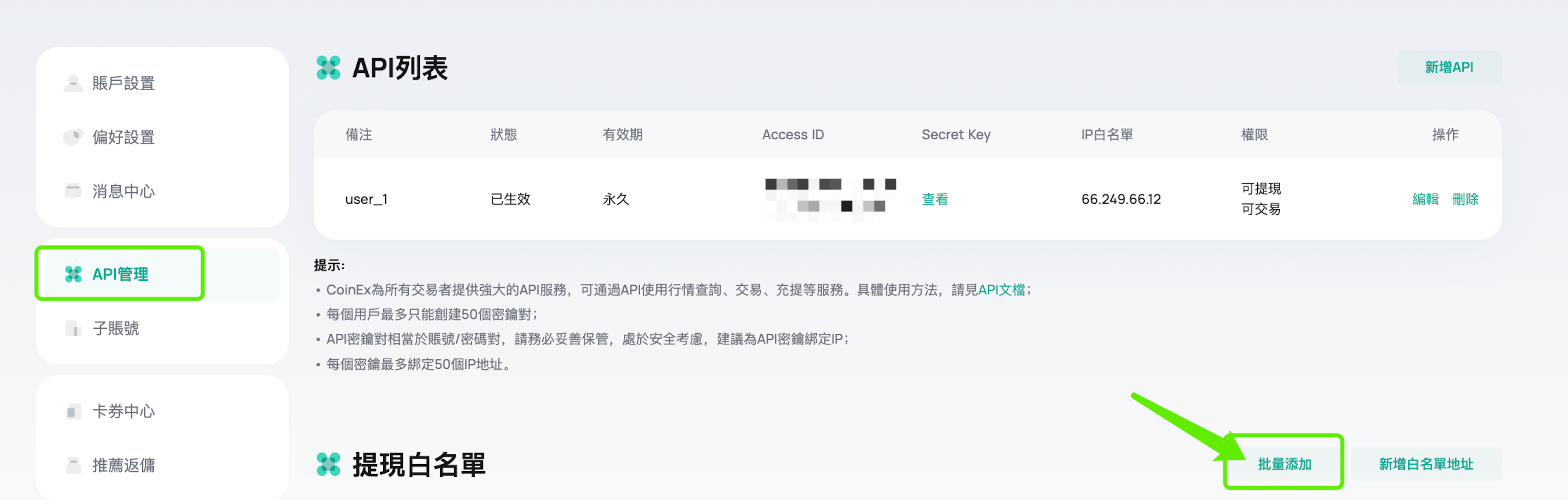
Task: Click the 永久 validity cell
Action: pyautogui.click(x=616, y=199)
